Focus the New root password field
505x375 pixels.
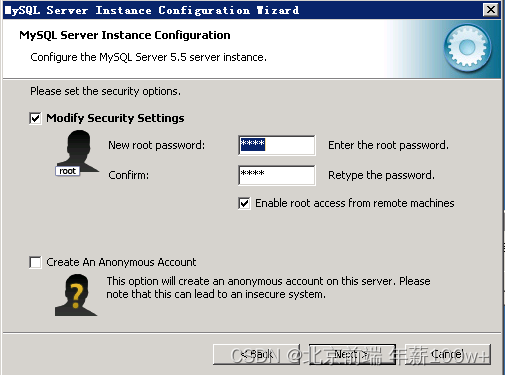point(277,145)
